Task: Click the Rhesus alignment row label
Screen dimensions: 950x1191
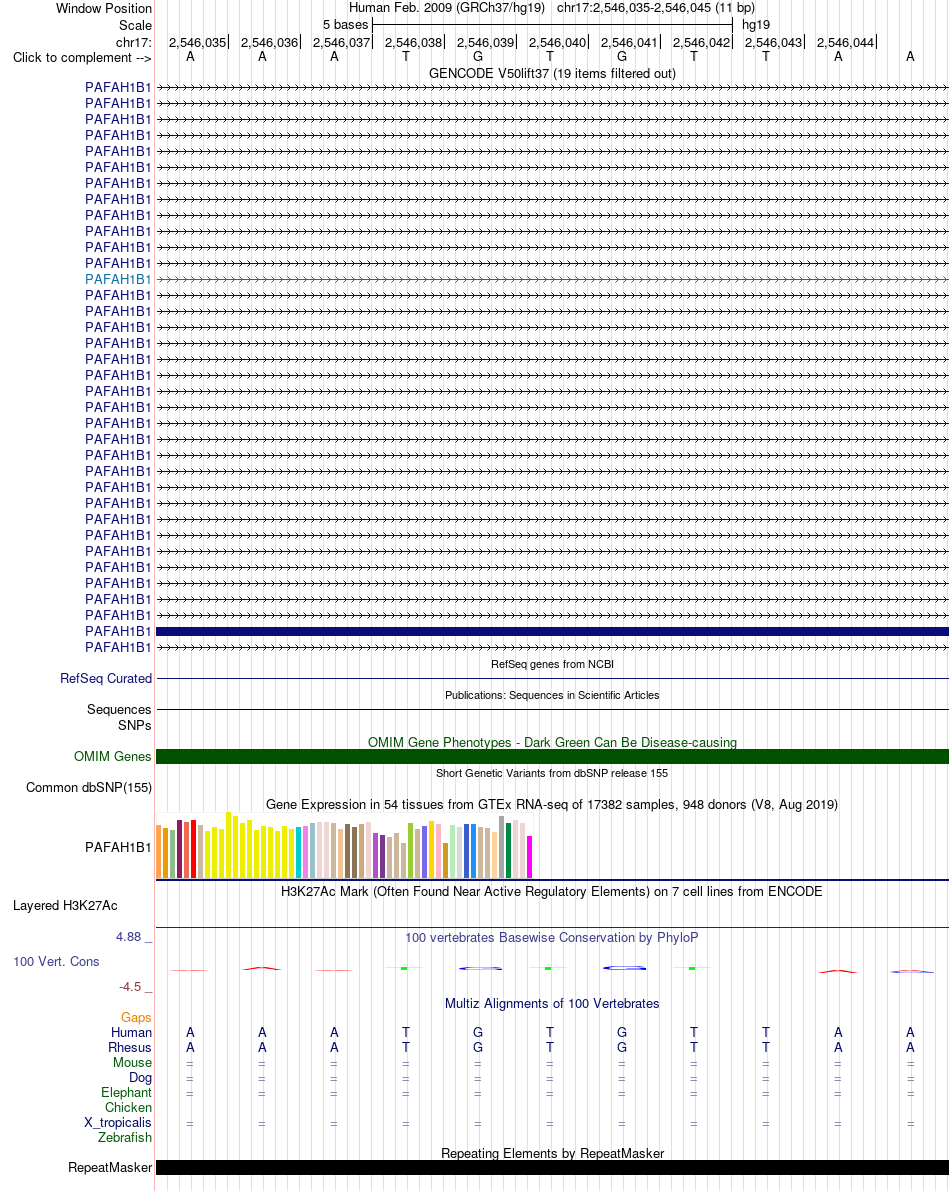Action: click(x=130, y=1047)
